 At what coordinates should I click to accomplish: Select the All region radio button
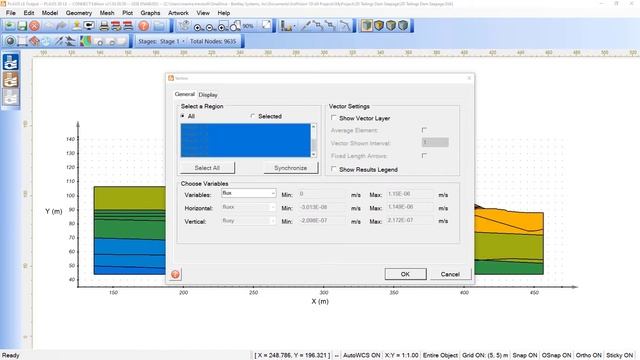183,116
